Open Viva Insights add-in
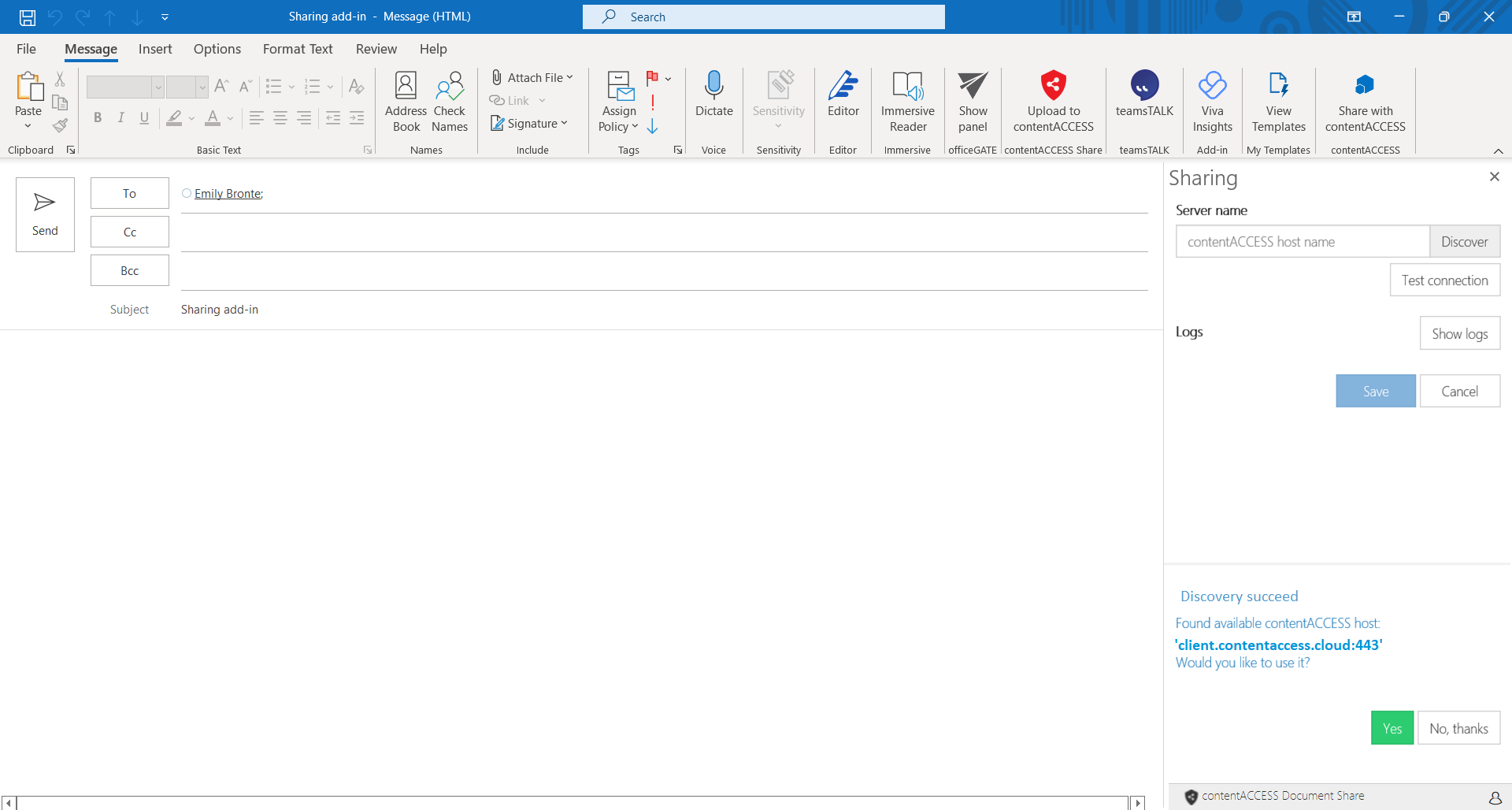Image resolution: width=1512 pixels, height=810 pixels. click(x=1212, y=85)
